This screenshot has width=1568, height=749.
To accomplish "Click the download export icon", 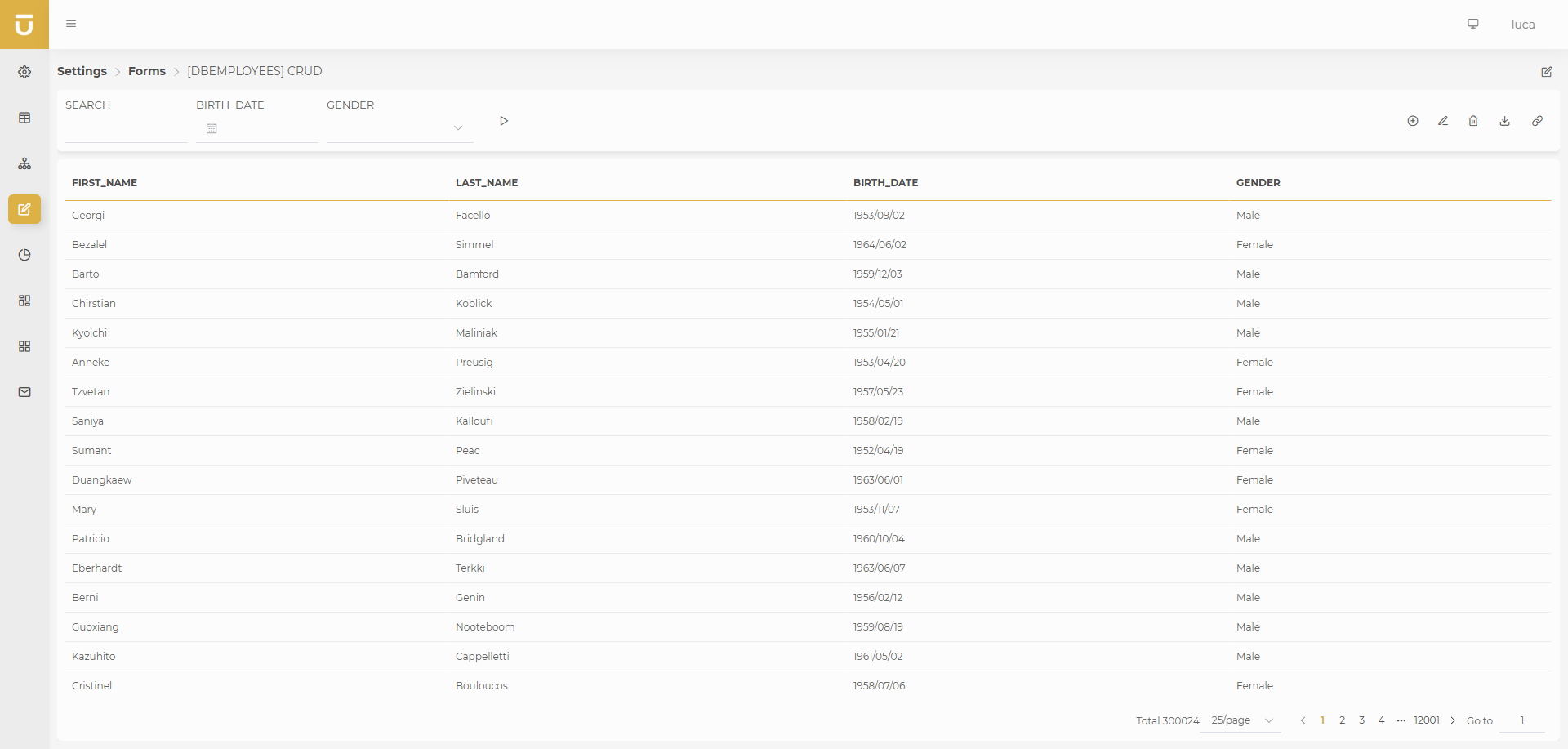I will pyautogui.click(x=1504, y=121).
